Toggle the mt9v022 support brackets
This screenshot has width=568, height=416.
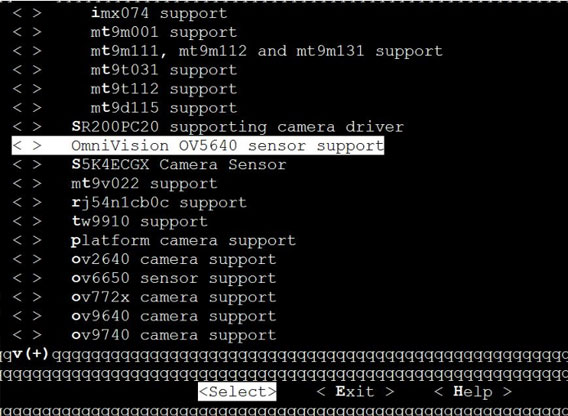pyautogui.click(x=27, y=183)
